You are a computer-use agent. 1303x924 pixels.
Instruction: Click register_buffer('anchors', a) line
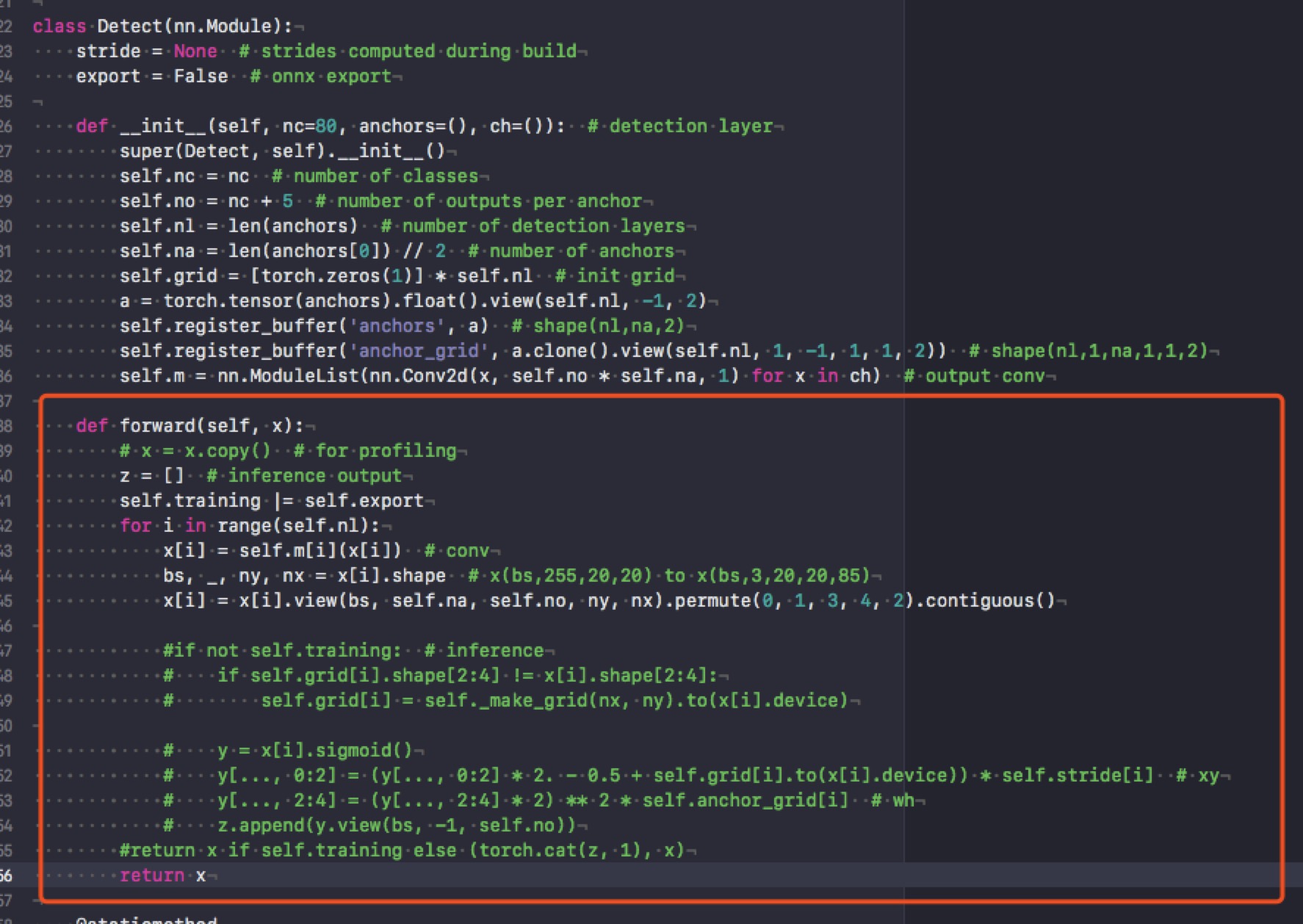[x=403, y=326]
